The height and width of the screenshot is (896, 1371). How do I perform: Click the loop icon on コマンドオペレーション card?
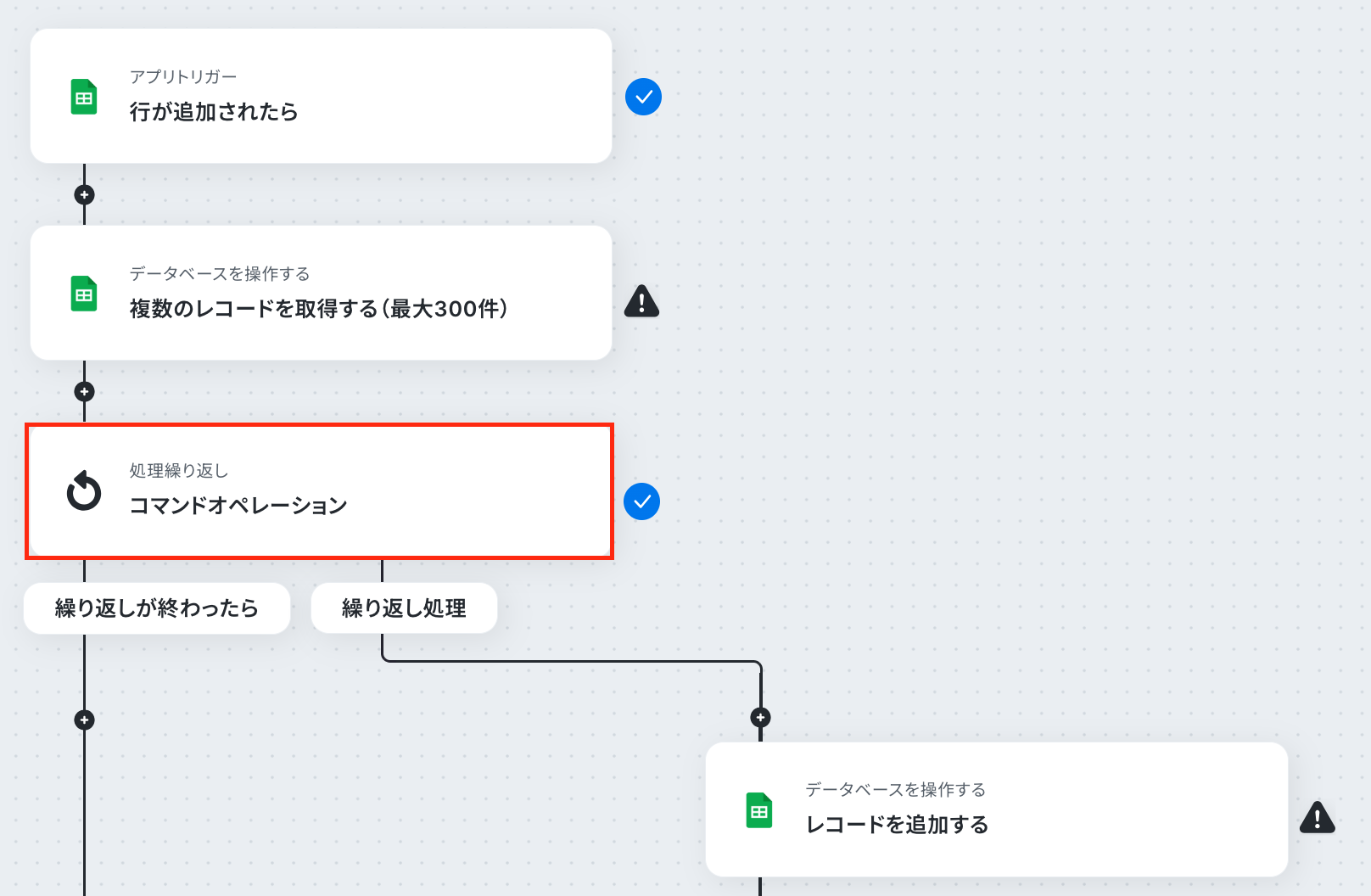click(x=84, y=490)
